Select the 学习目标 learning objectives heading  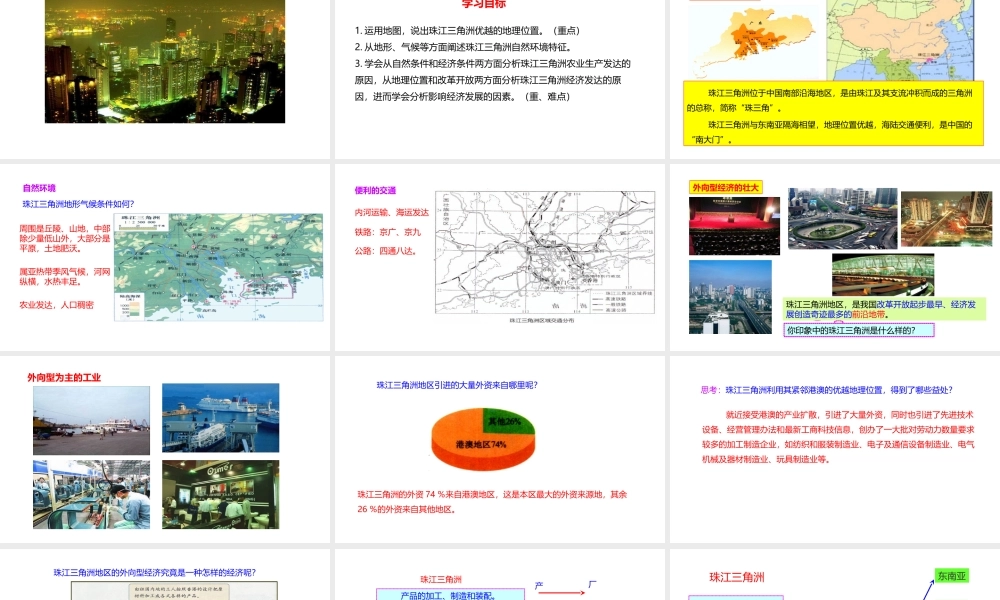483,4
